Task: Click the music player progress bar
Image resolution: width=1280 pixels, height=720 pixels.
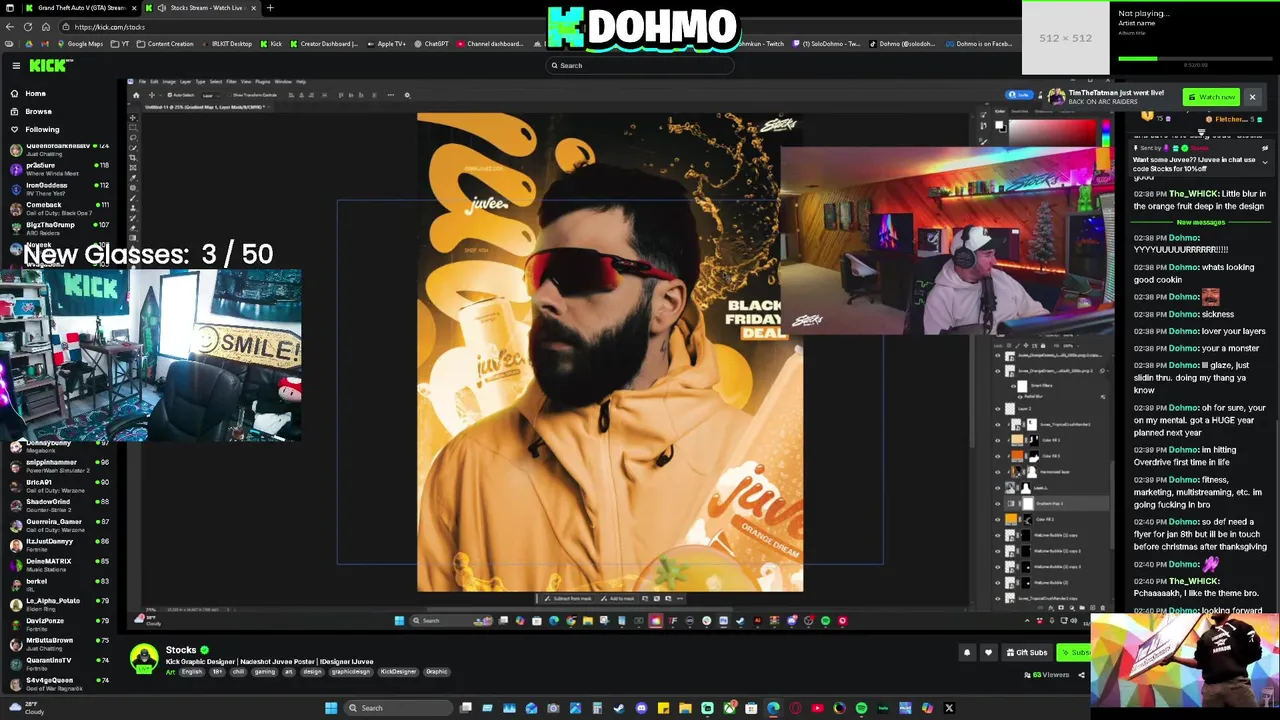Action: [1196, 58]
